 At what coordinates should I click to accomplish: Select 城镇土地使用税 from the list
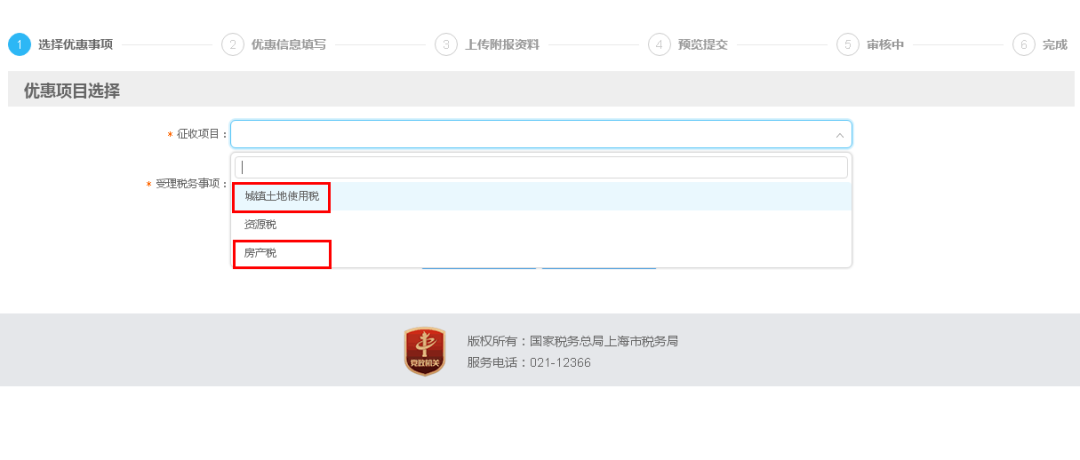click(282, 197)
